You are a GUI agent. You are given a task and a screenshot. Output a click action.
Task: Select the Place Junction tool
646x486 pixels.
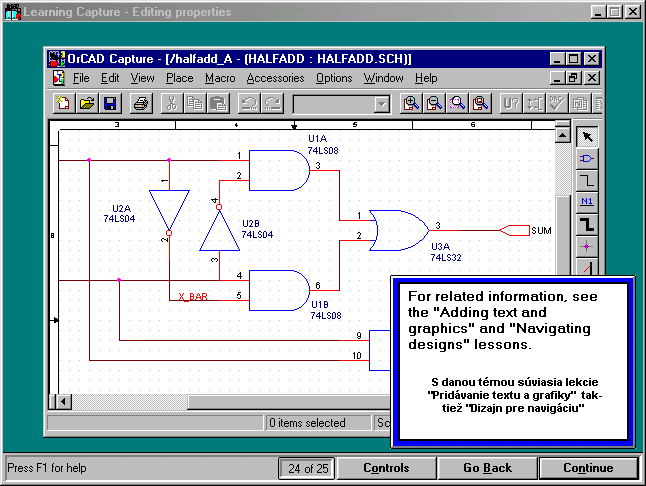click(x=588, y=245)
